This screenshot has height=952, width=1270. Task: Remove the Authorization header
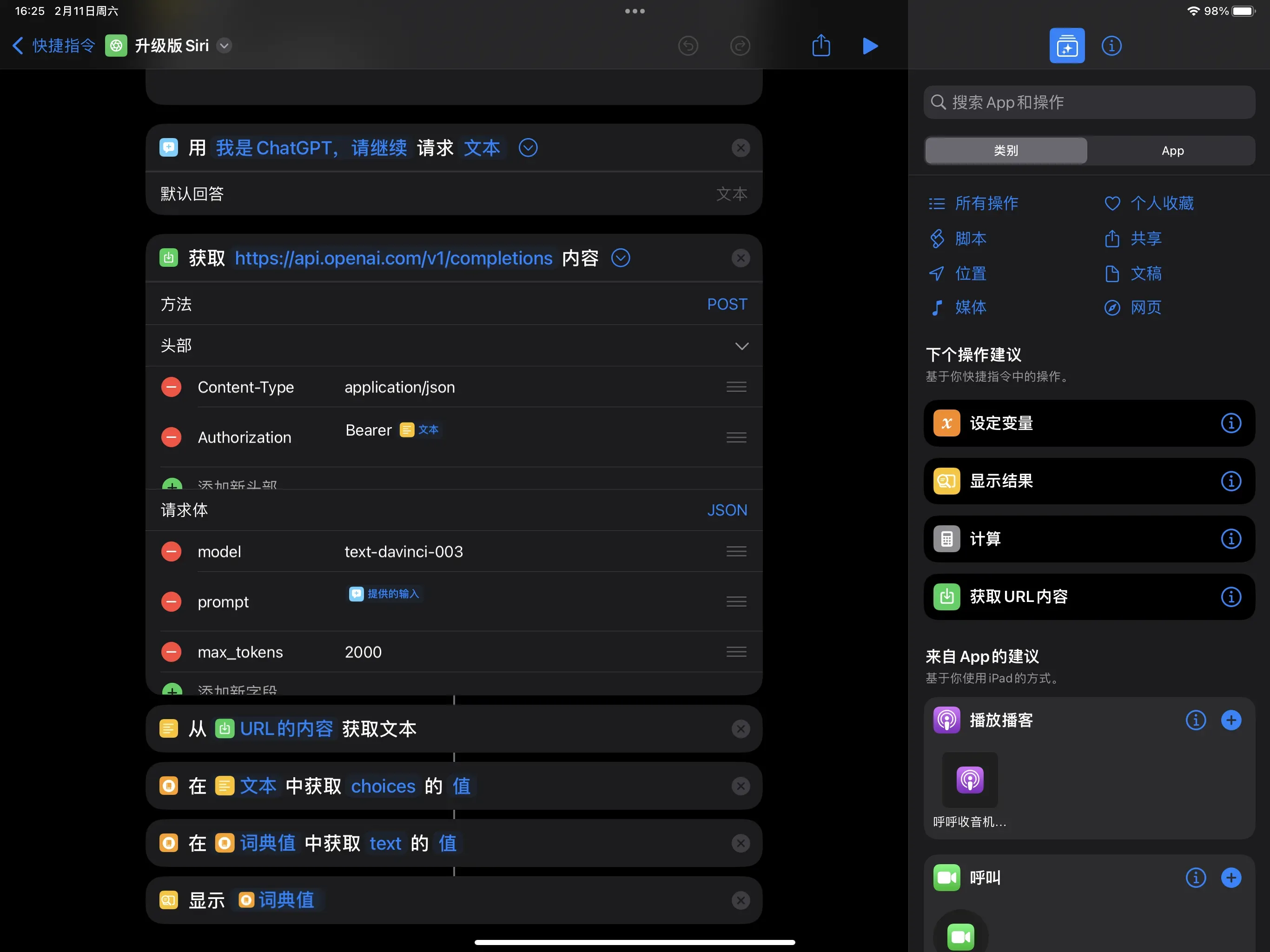[171, 437]
